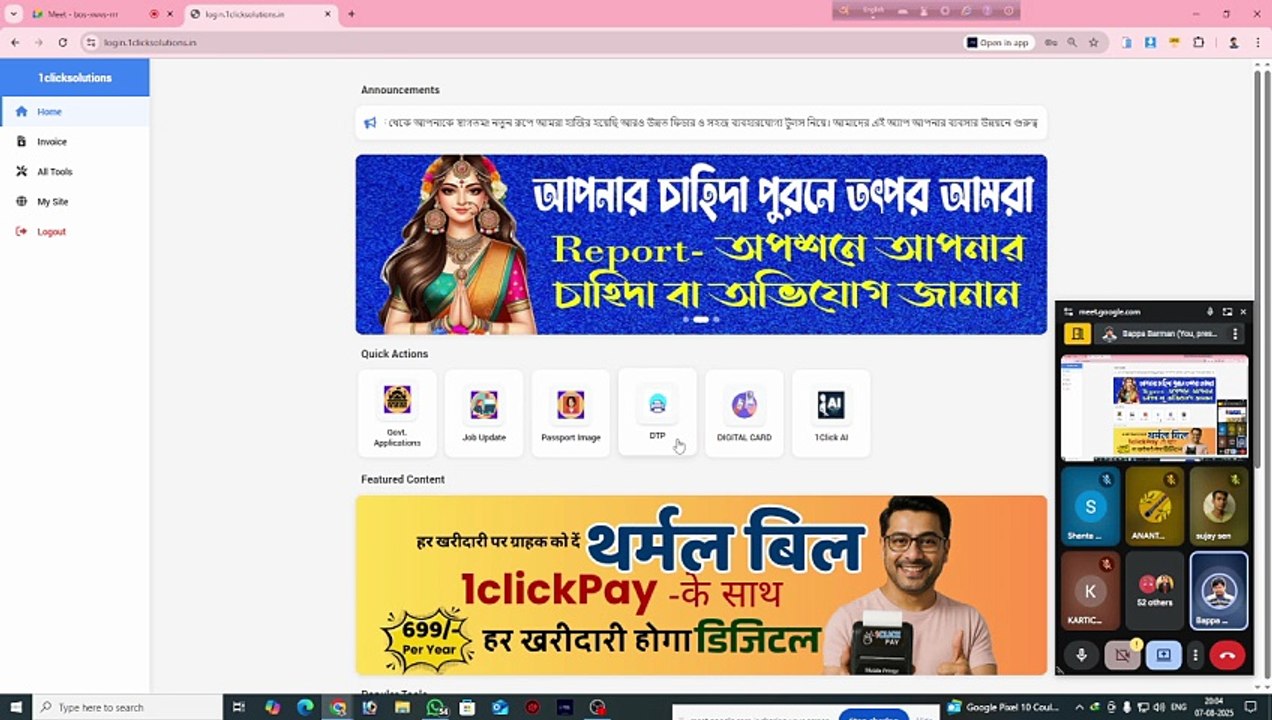Reload the current page

coord(62,43)
